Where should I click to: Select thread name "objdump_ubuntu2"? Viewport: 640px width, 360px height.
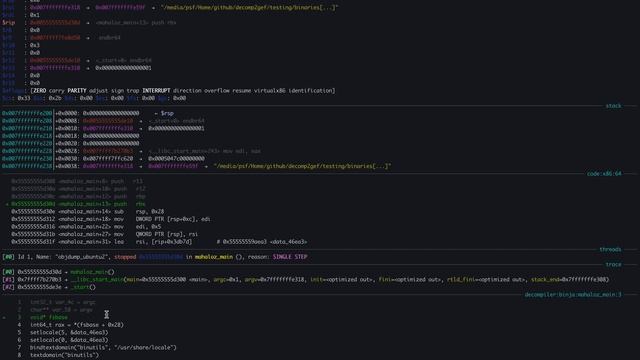(82, 257)
